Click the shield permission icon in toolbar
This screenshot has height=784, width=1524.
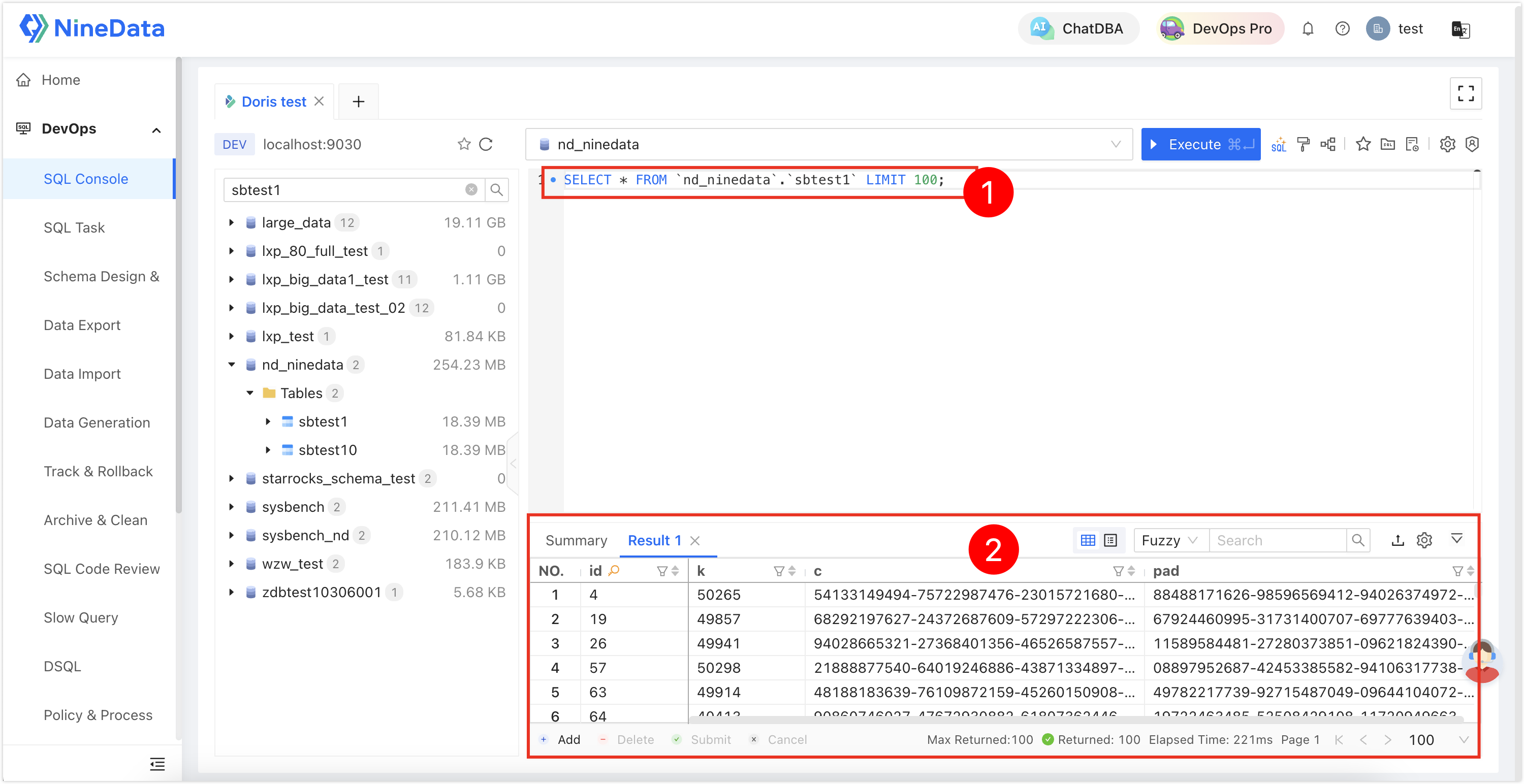click(x=1472, y=144)
